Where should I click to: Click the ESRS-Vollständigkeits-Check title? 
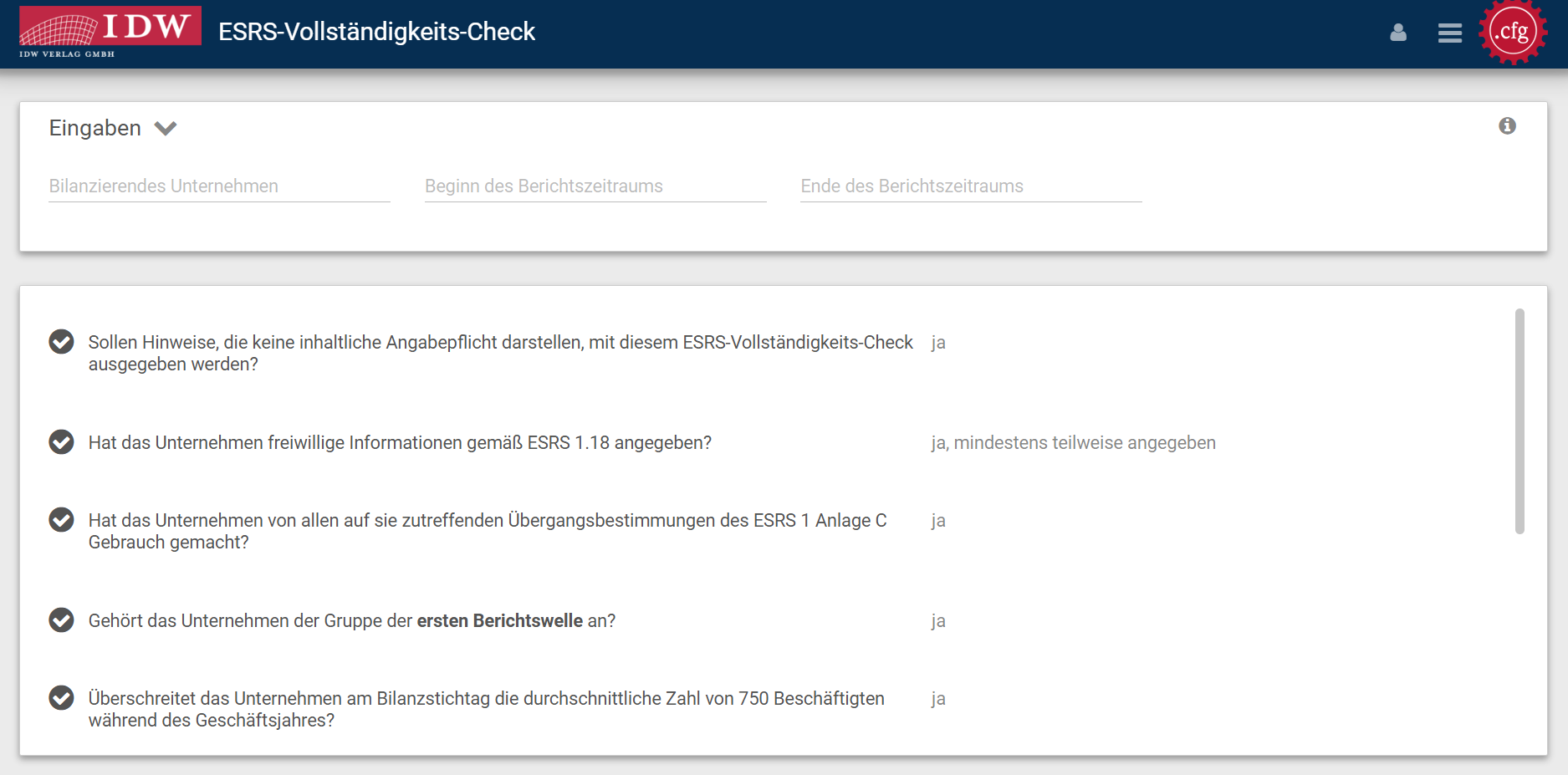coord(376,32)
